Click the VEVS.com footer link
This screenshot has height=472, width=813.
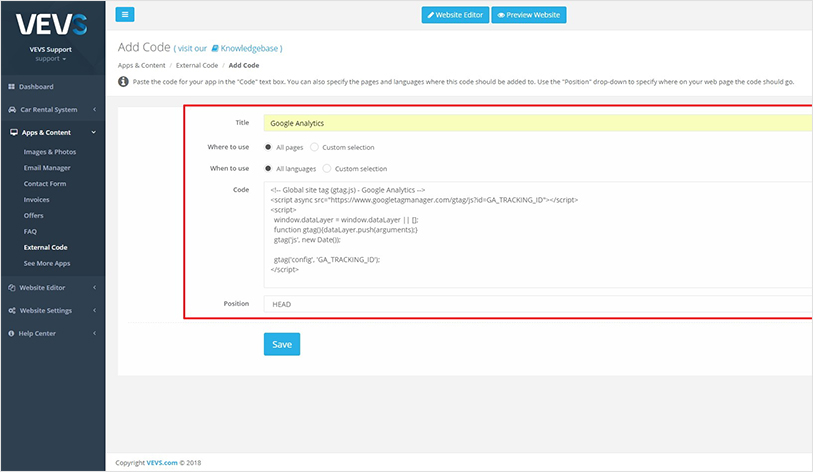coord(162,463)
